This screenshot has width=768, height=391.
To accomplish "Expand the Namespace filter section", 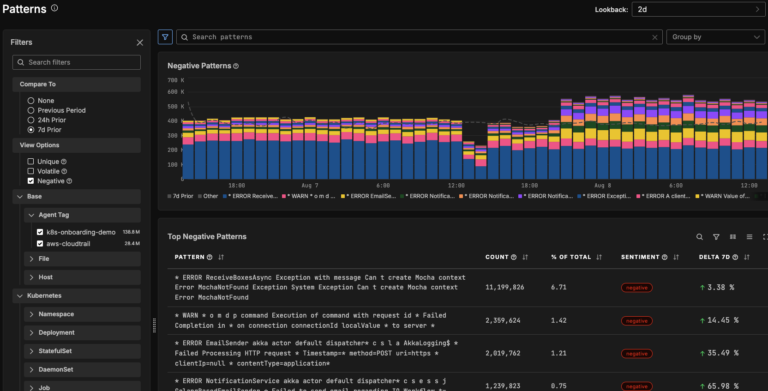I will click(x=82, y=314).
